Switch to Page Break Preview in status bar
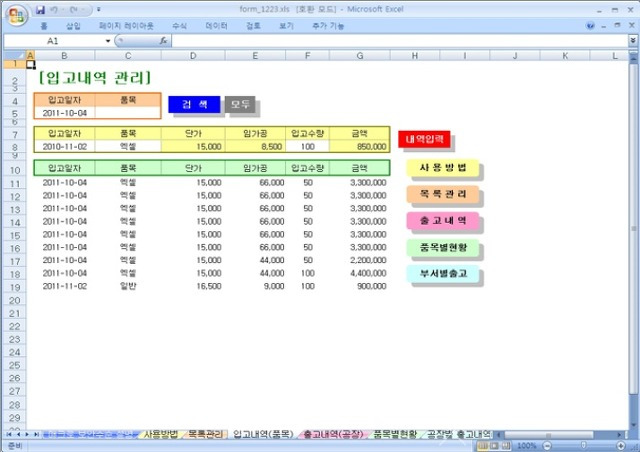The height and width of the screenshot is (452, 640). point(506,446)
